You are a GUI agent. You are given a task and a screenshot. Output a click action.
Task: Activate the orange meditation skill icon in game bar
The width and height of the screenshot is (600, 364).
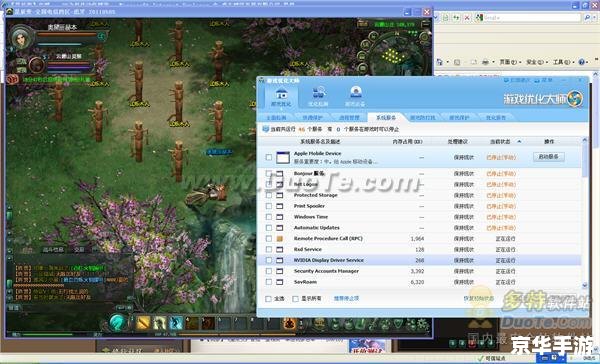tap(290, 323)
